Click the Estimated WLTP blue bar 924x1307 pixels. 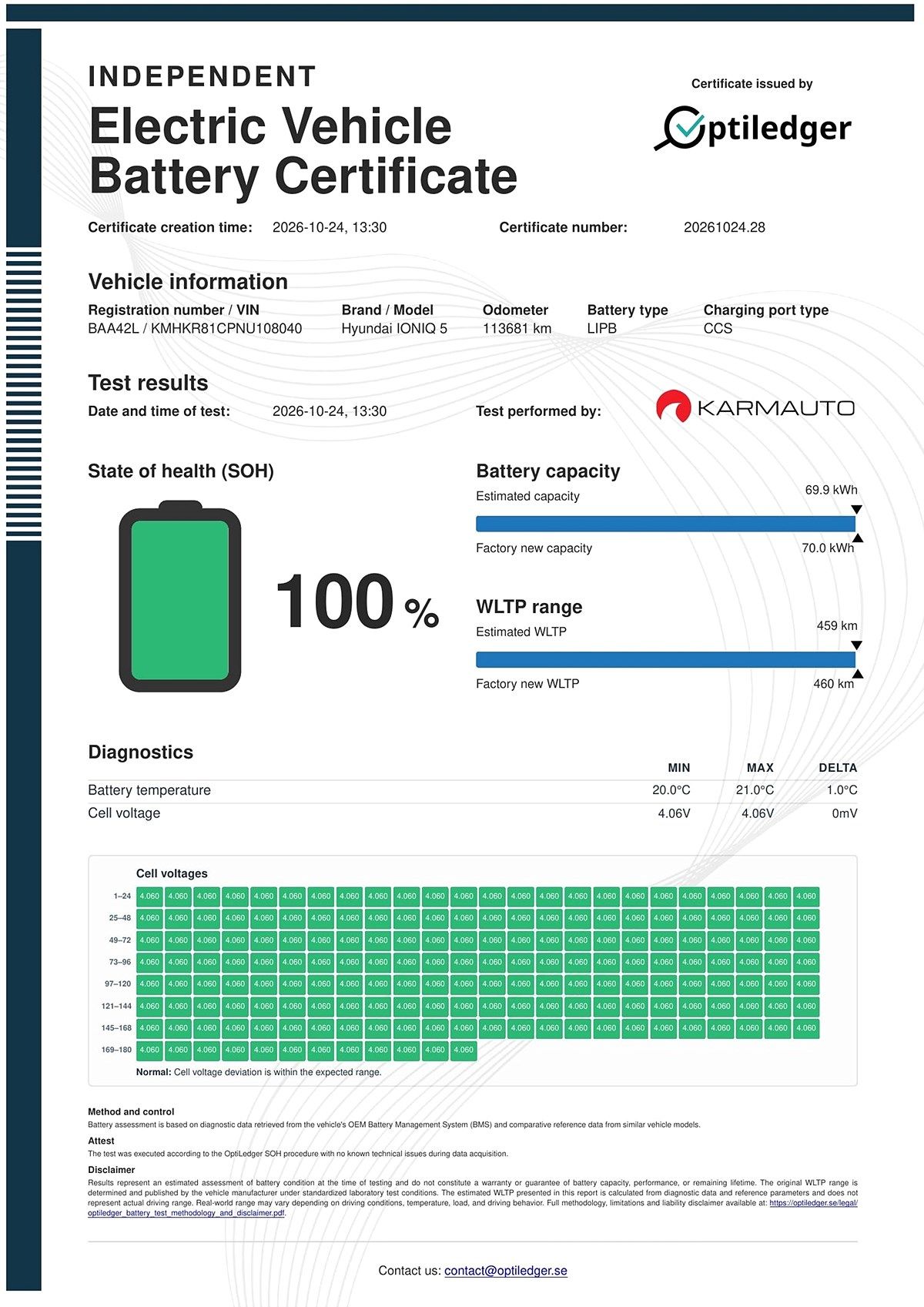[x=666, y=659]
